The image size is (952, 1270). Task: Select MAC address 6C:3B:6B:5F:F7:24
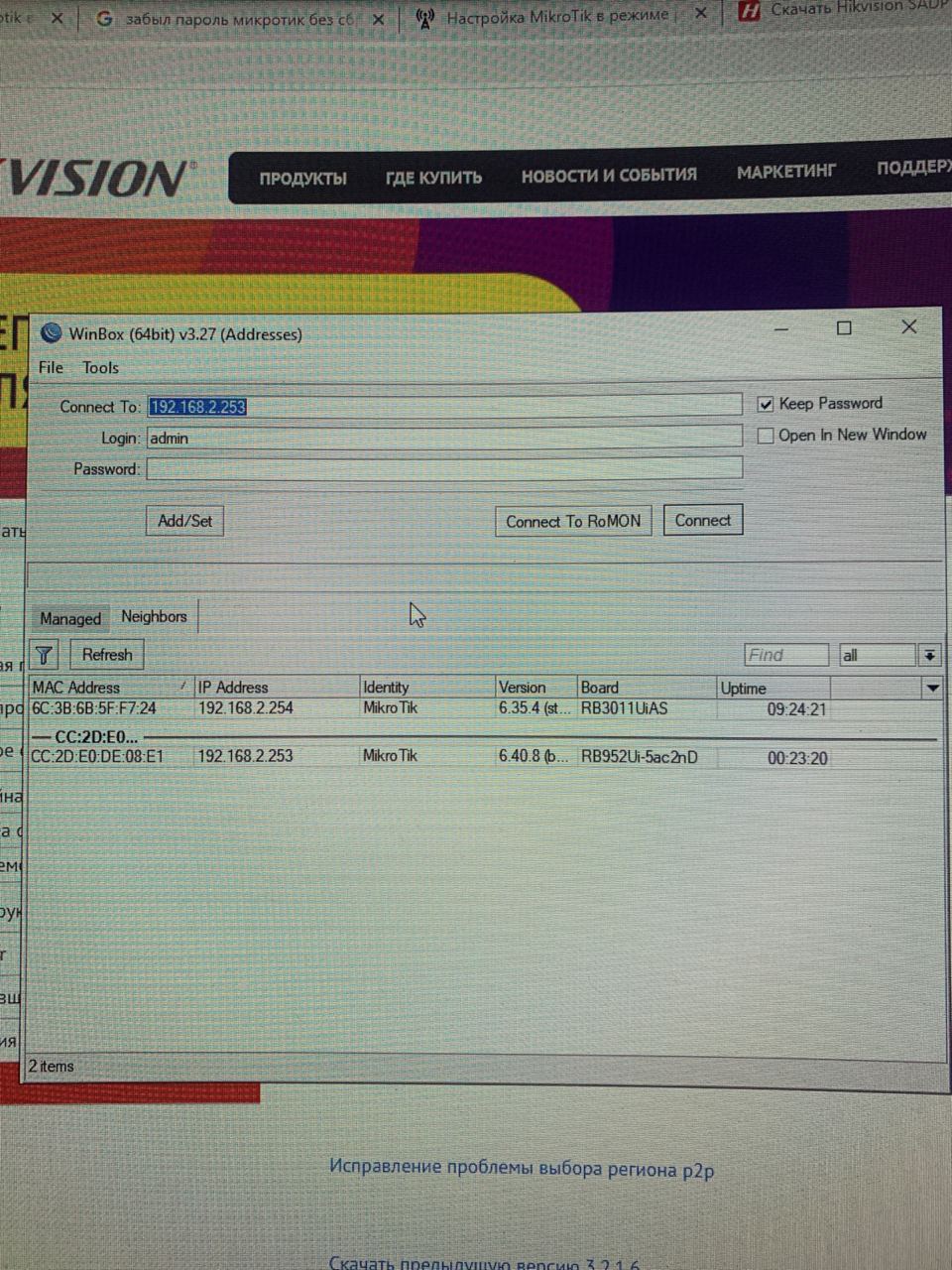[x=94, y=708]
